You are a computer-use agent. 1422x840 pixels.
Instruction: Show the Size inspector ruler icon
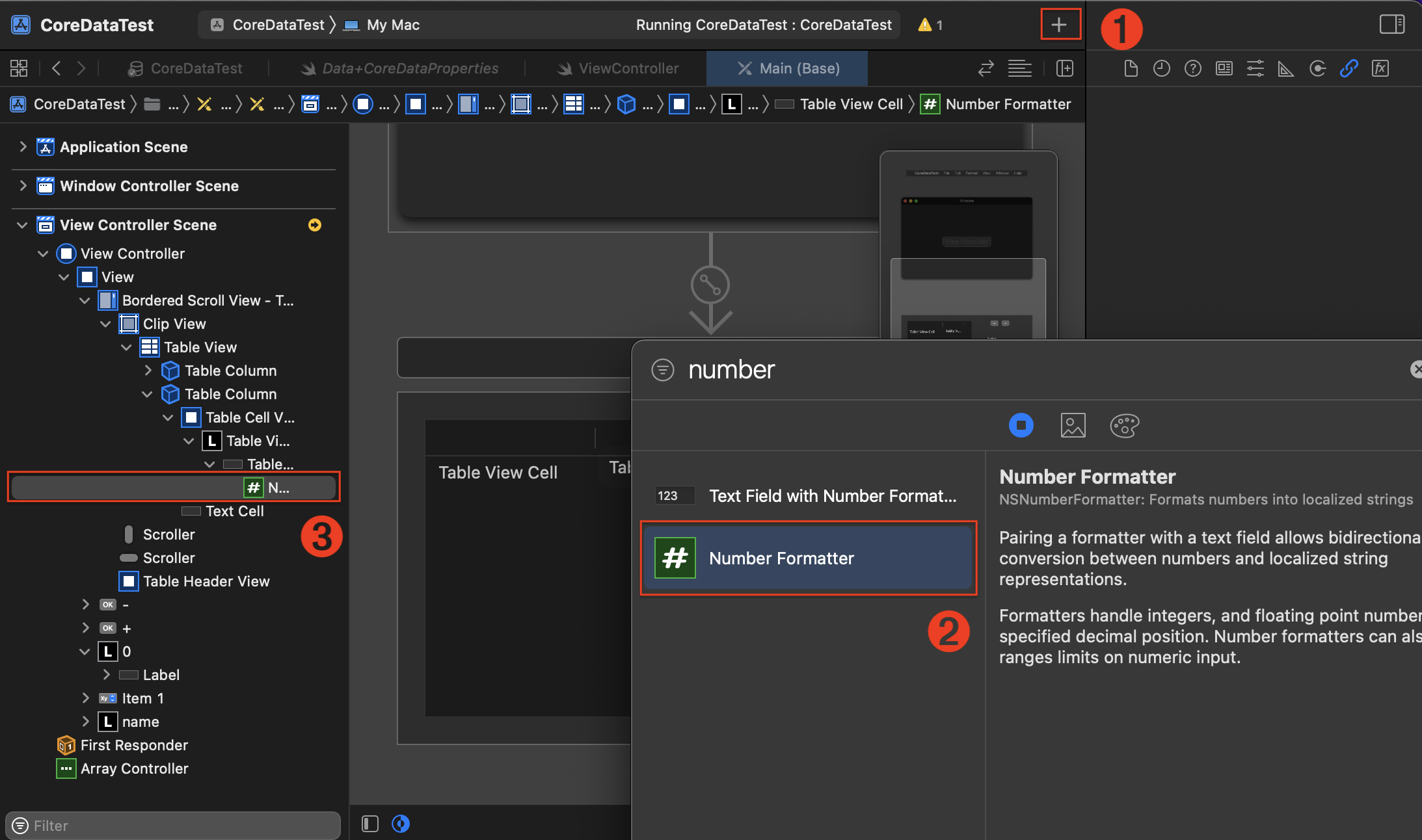pos(1285,68)
